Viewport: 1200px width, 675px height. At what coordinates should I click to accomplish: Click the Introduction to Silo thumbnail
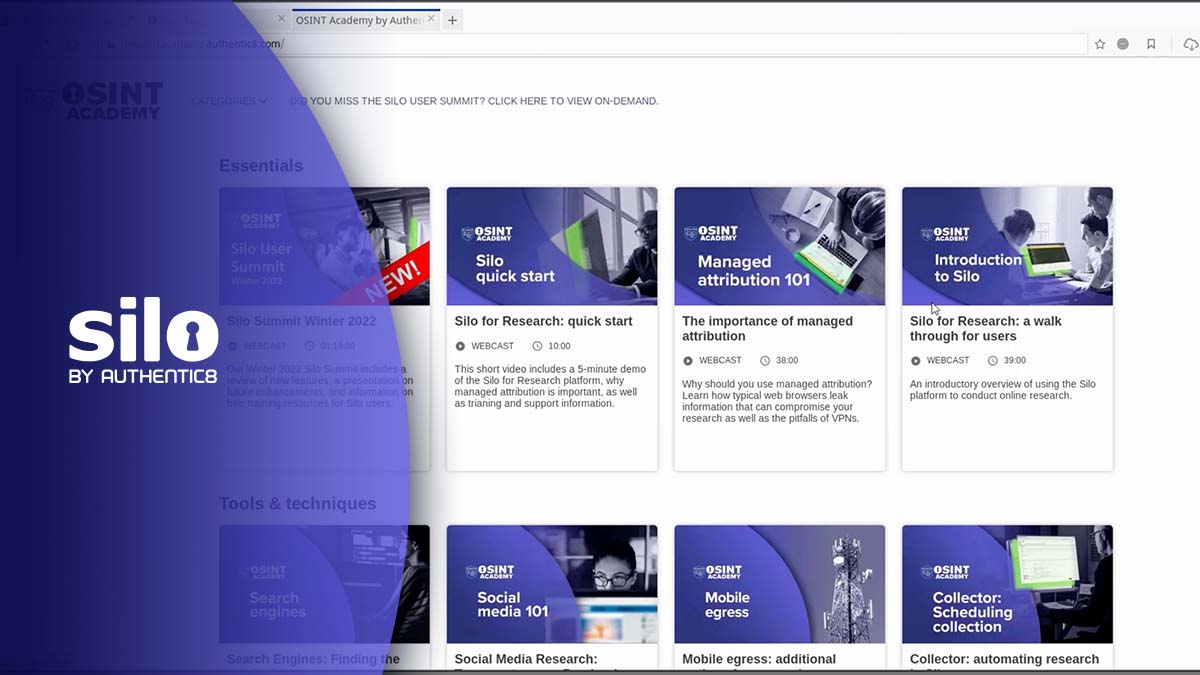pyautogui.click(x=1008, y=246)
